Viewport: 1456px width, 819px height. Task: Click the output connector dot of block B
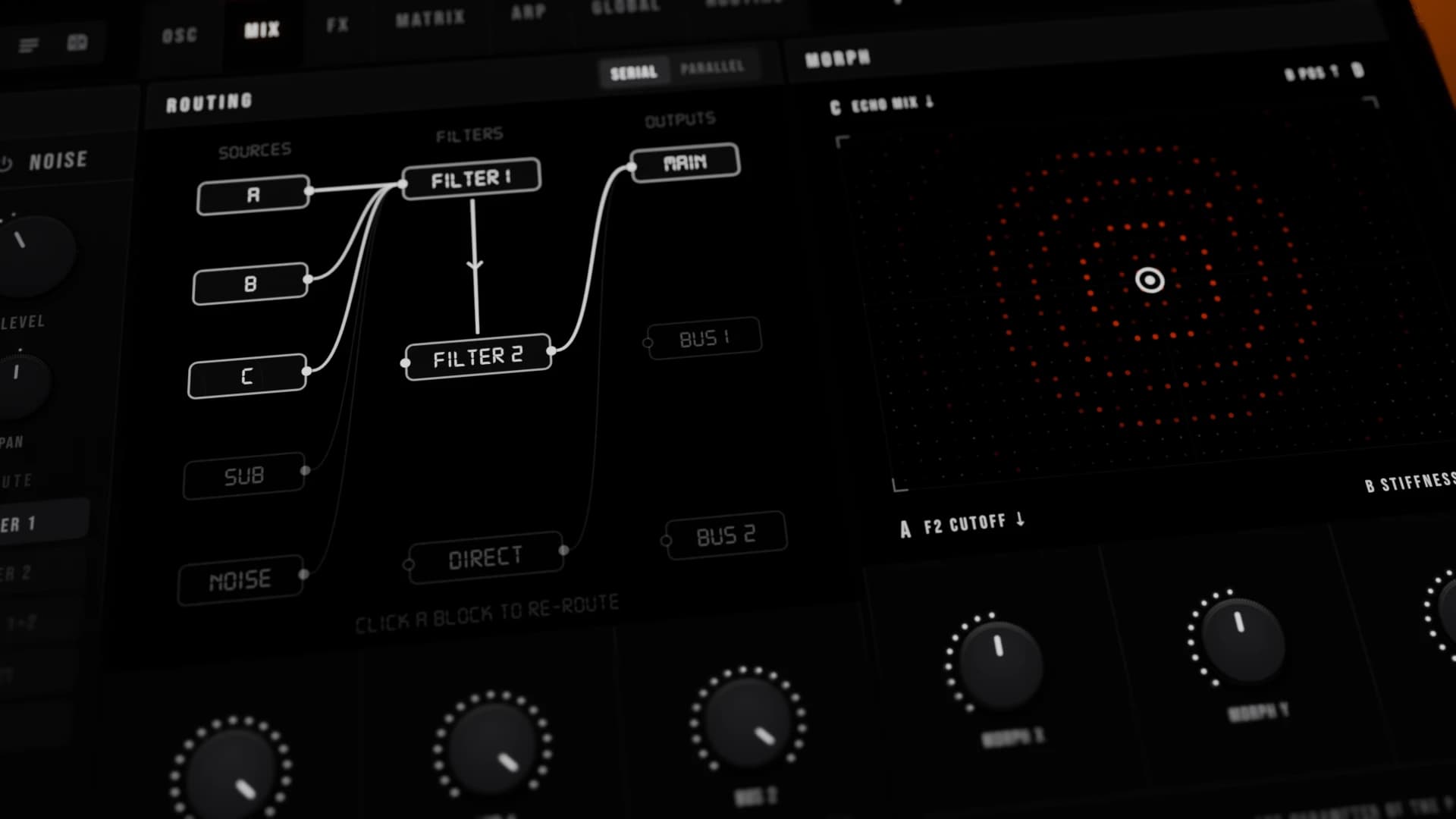307,279
